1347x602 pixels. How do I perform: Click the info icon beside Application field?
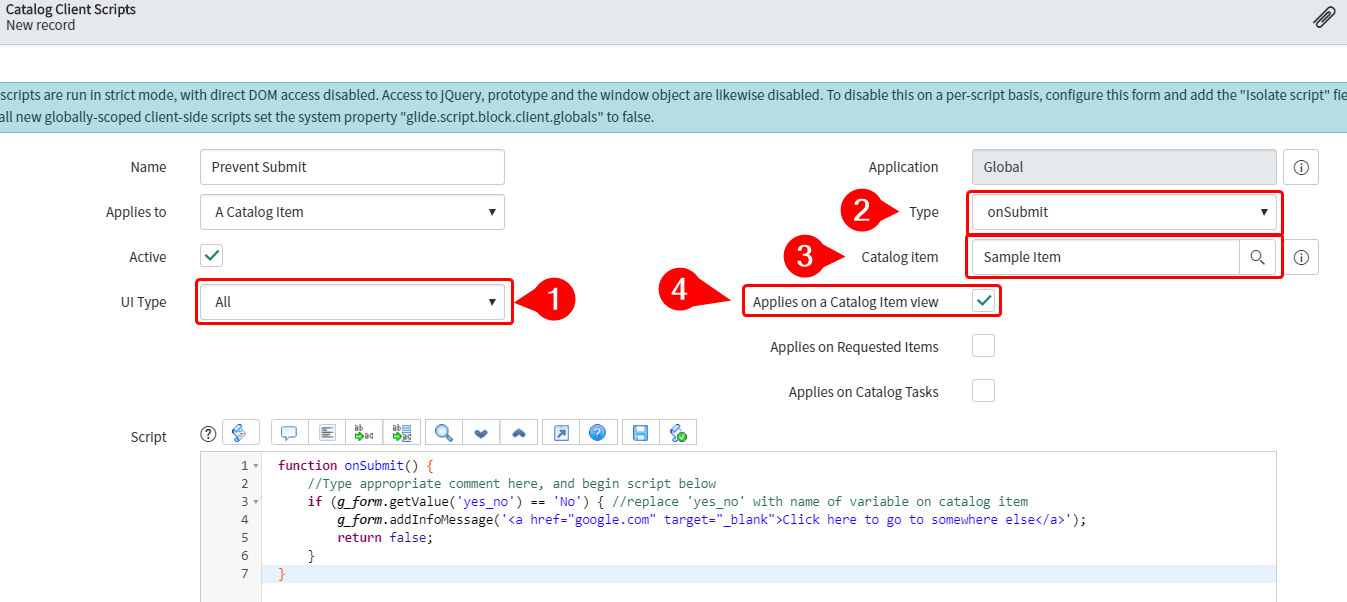pos(1301,168)
